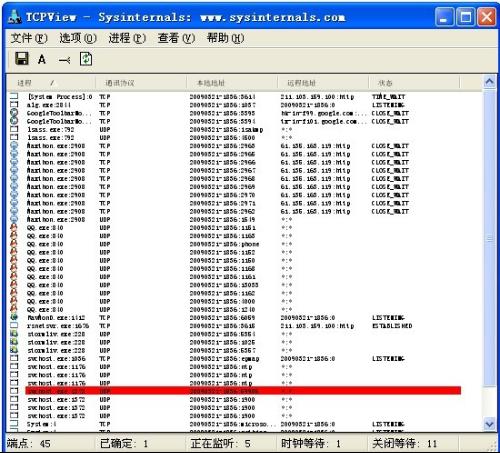Screen dimensions: 500x453
Task: Toggle the show unconnected endpoints icon
Action: point(64,60)
